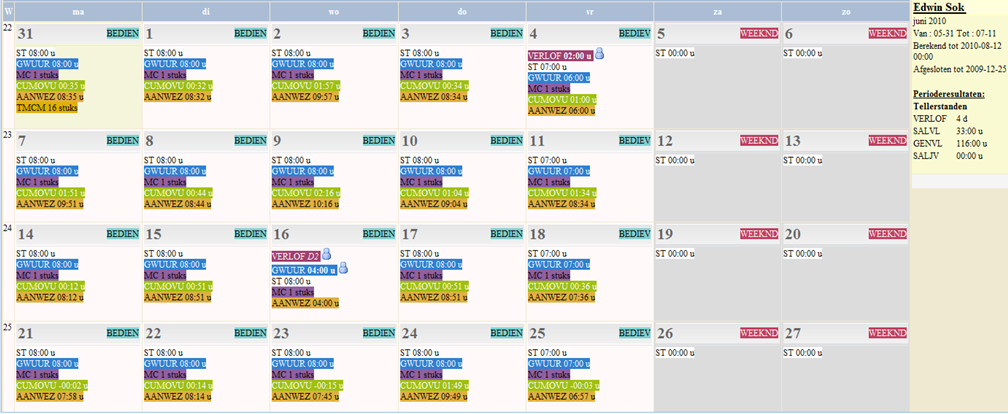This screenshot has height=414, width=1008.
Task: Click week number 24
Action: (x=8, y=227)
